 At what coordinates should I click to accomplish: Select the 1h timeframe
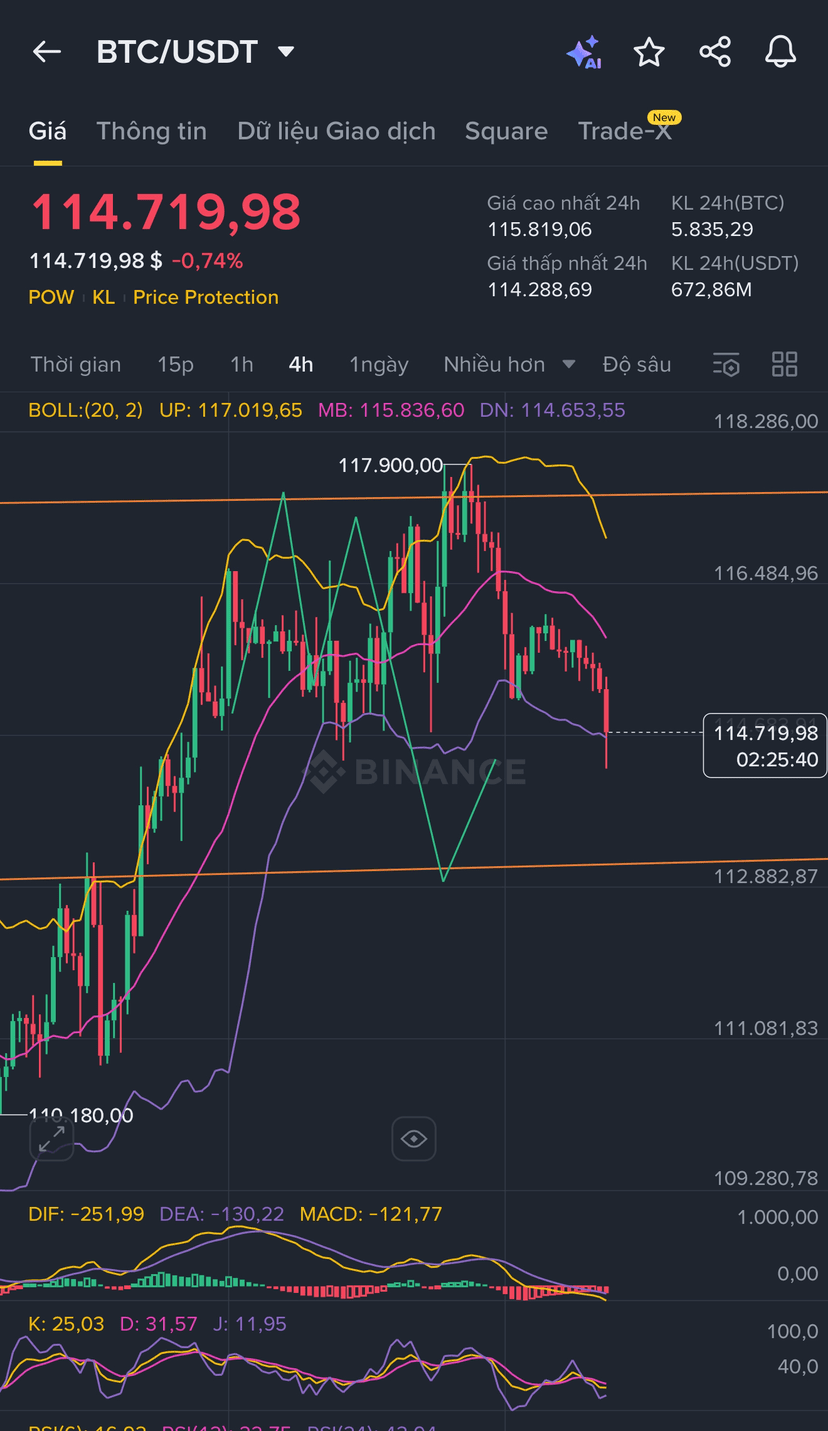coord(242,365)
